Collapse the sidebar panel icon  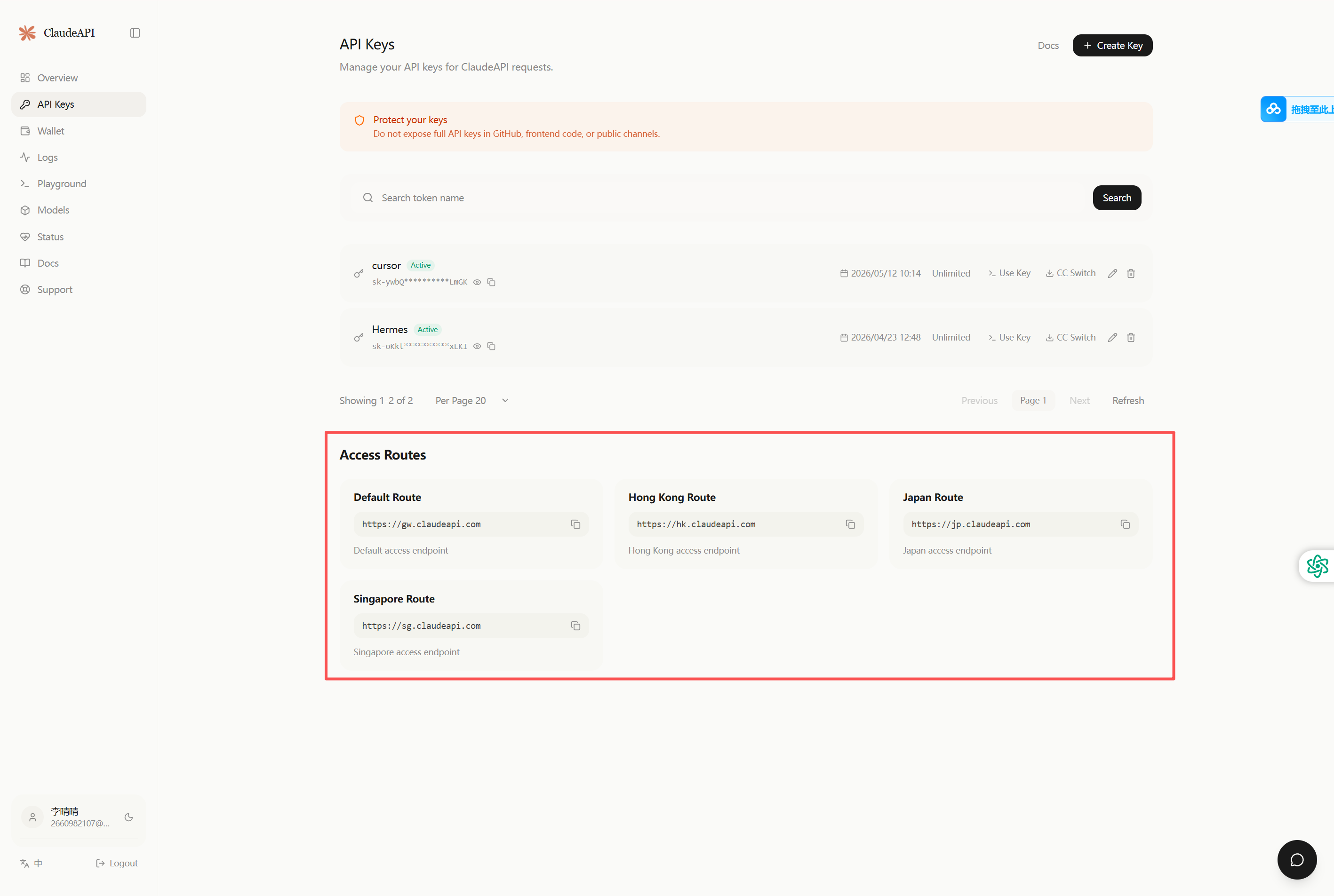pyautogui.click(x=135, y=33)
